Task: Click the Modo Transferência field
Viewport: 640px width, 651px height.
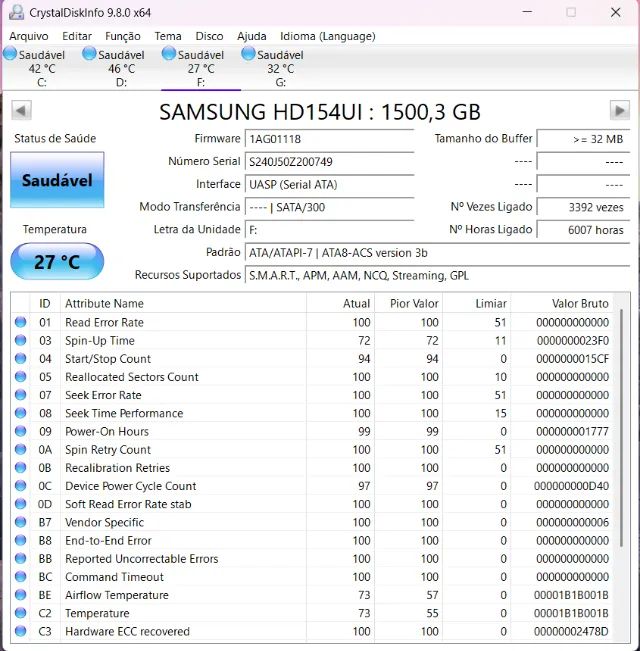Action: (x=330, y=207)
